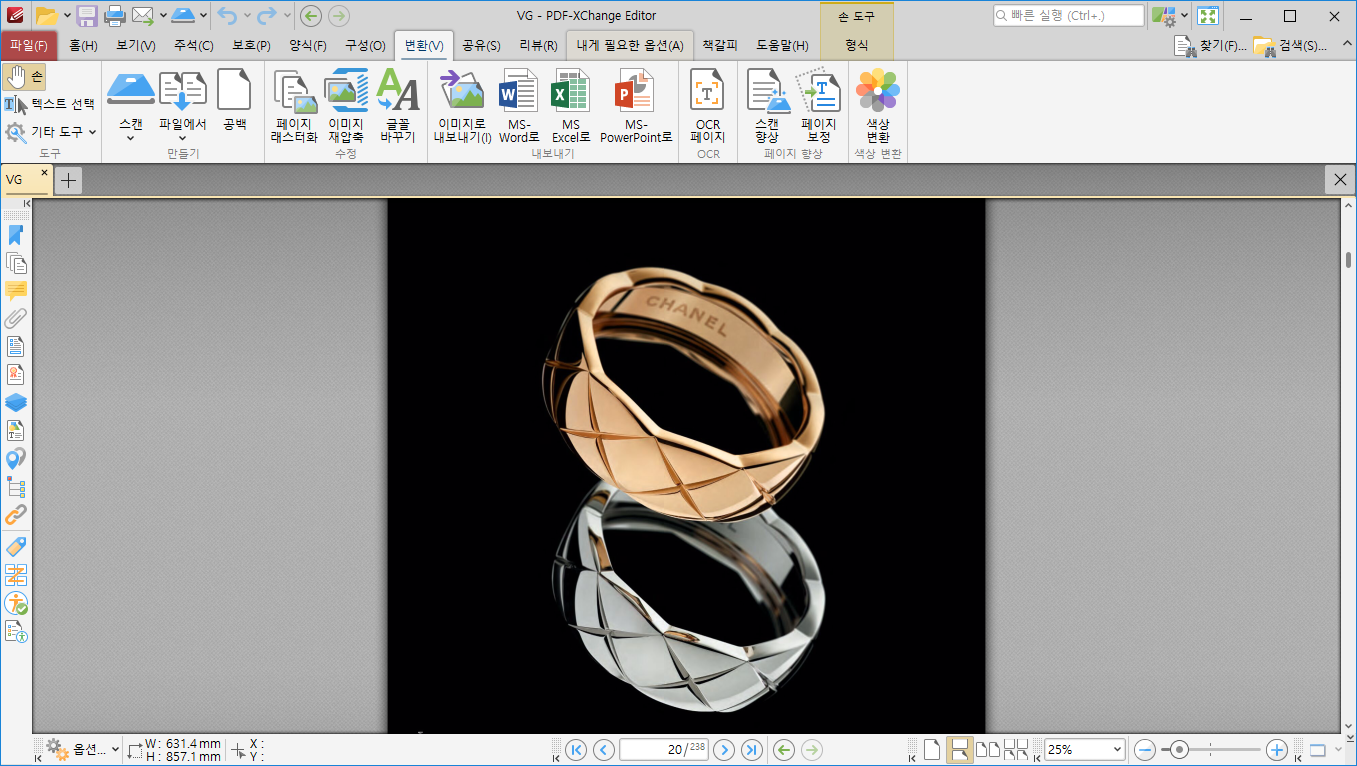Run OCR pages (OCR 페이지)
The height and width of the screenshot is (766, 1357).
coord(708,106)
